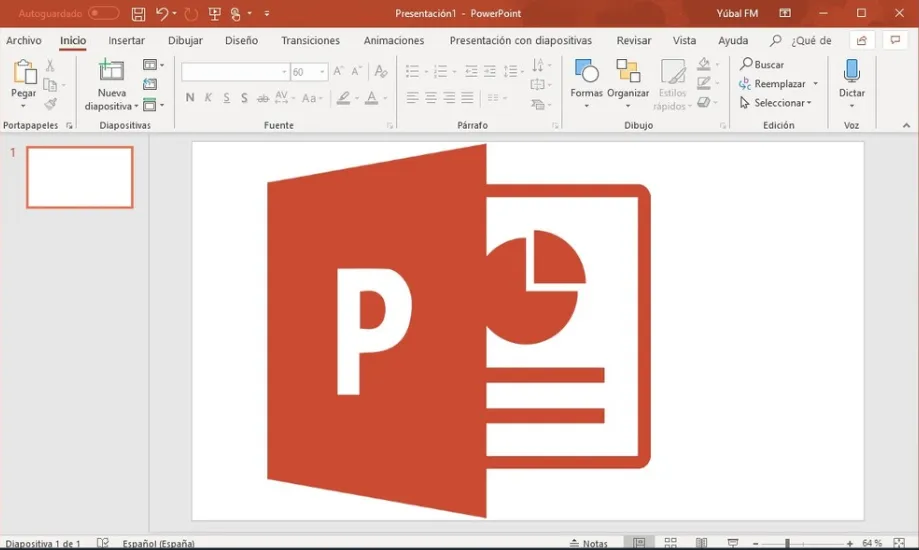Switch to the Revisar tab
The height and width of the screenshot is (550, 919).
pyautogui.click(x=634, y=40)
